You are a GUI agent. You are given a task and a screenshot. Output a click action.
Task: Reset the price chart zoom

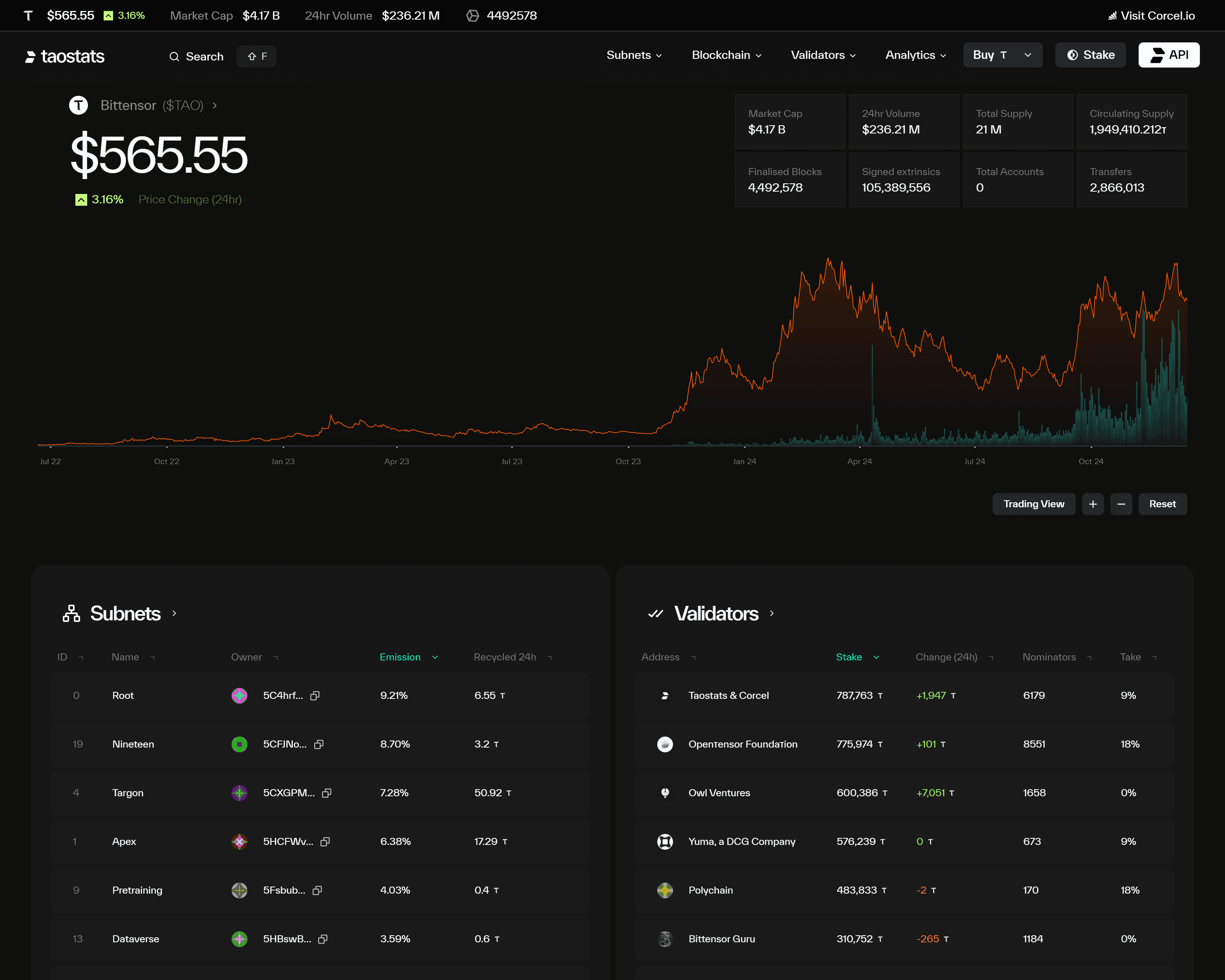1163,504
